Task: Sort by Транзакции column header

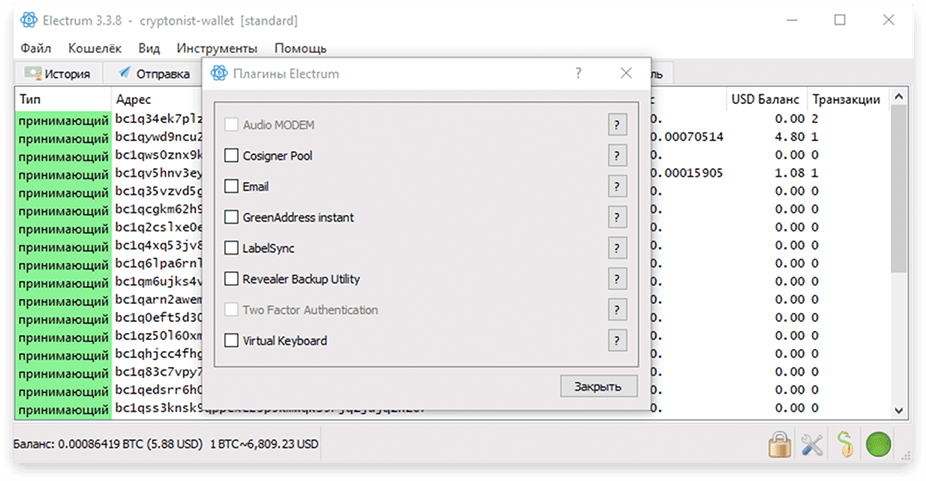Action: pos(847,99)
